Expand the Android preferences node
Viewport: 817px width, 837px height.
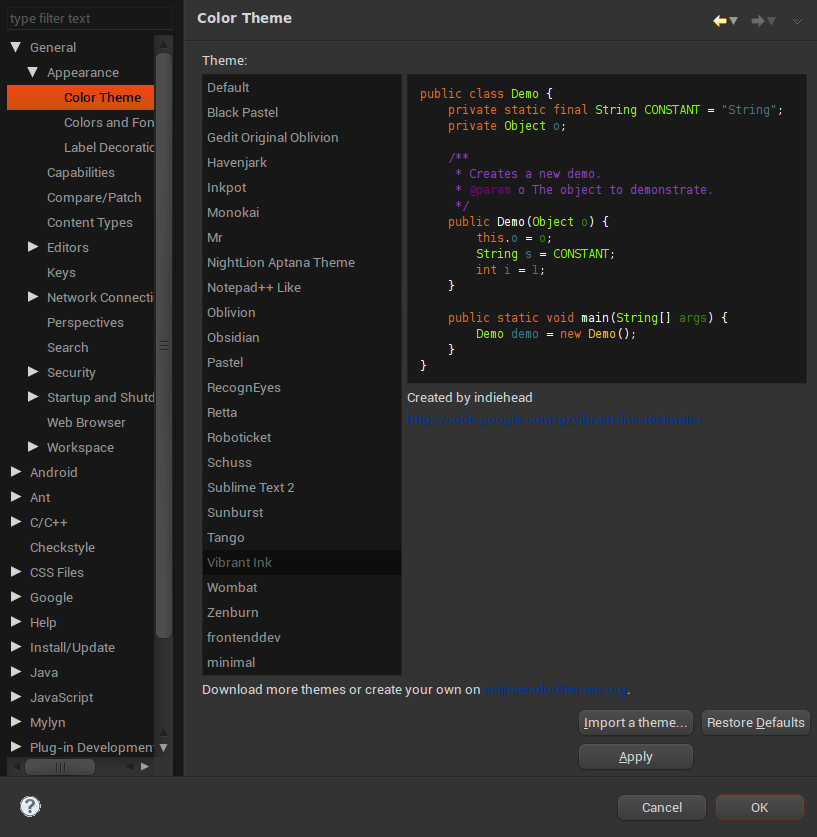point(16,472)
